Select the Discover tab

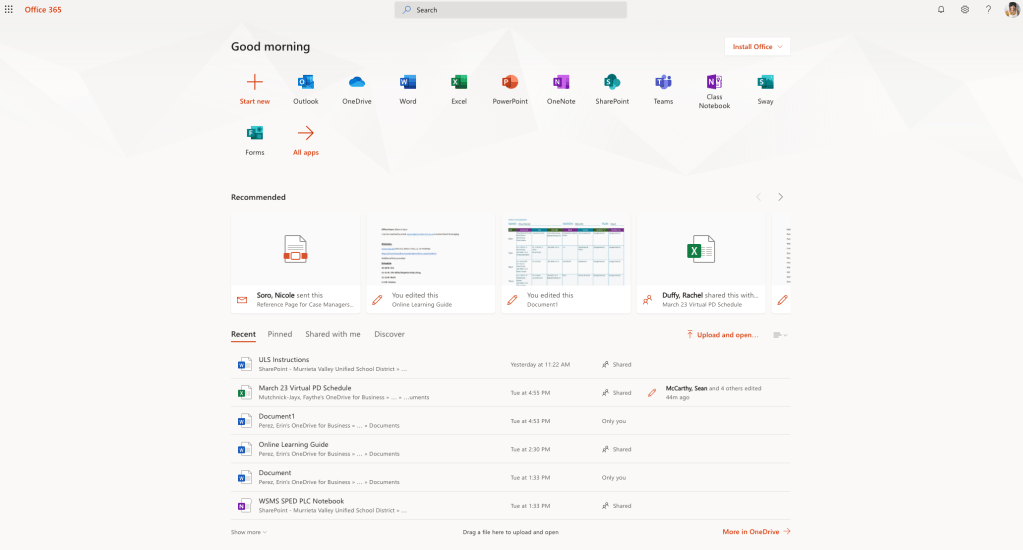pos(389,334)
